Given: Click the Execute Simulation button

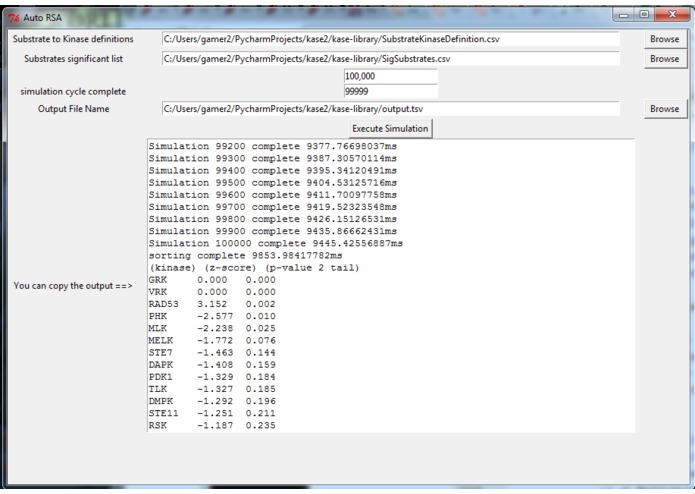Looking at the screenshot, I should click(390, 128).
